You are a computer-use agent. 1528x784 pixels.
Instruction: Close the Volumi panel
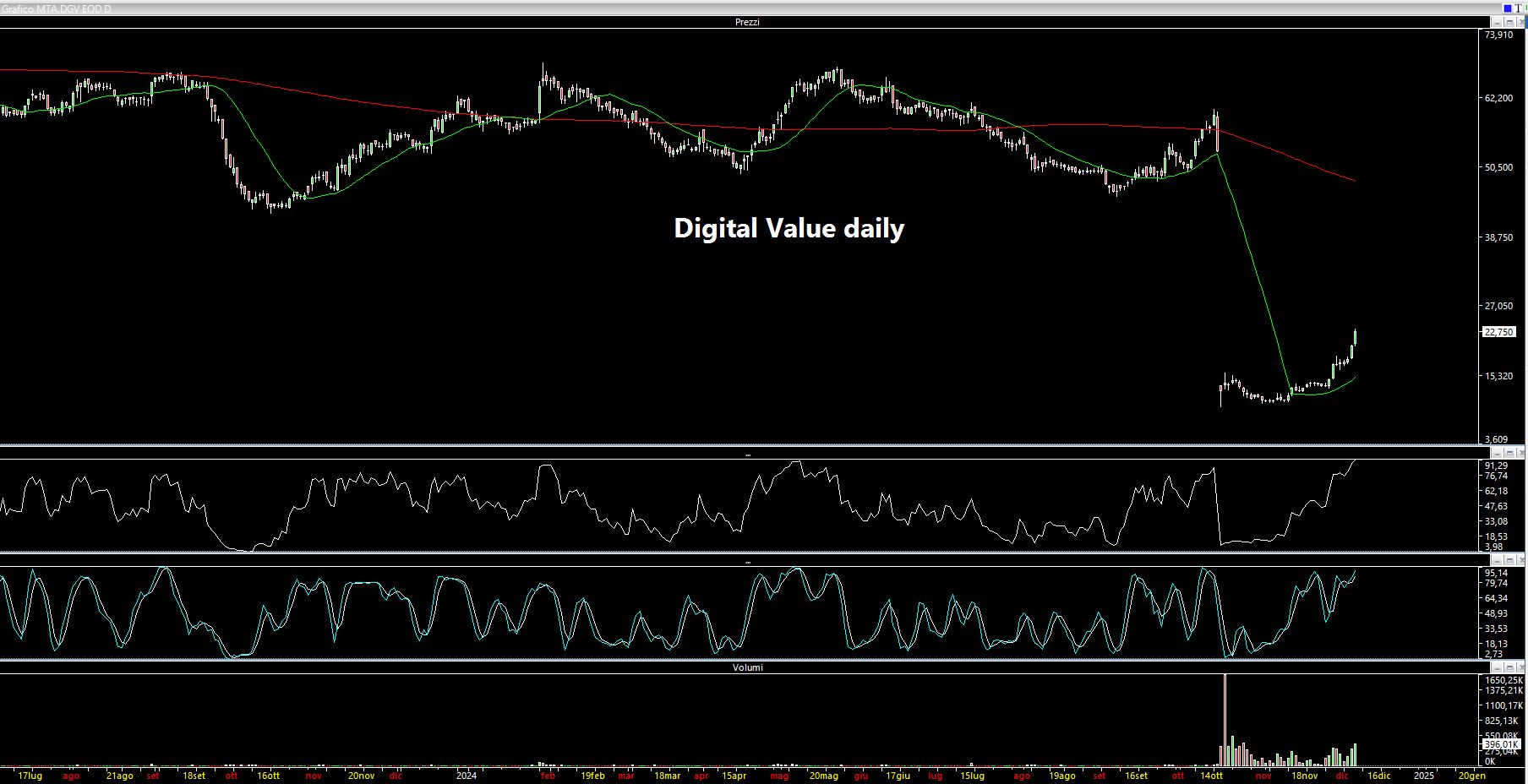tap(1521, 667)
